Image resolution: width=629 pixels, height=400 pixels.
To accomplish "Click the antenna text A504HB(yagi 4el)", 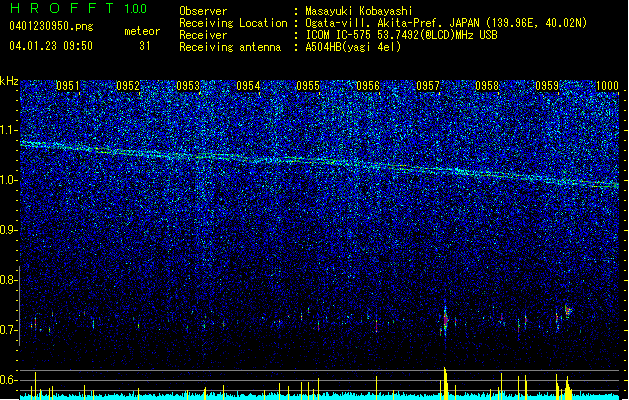I will tap(353, 47).
